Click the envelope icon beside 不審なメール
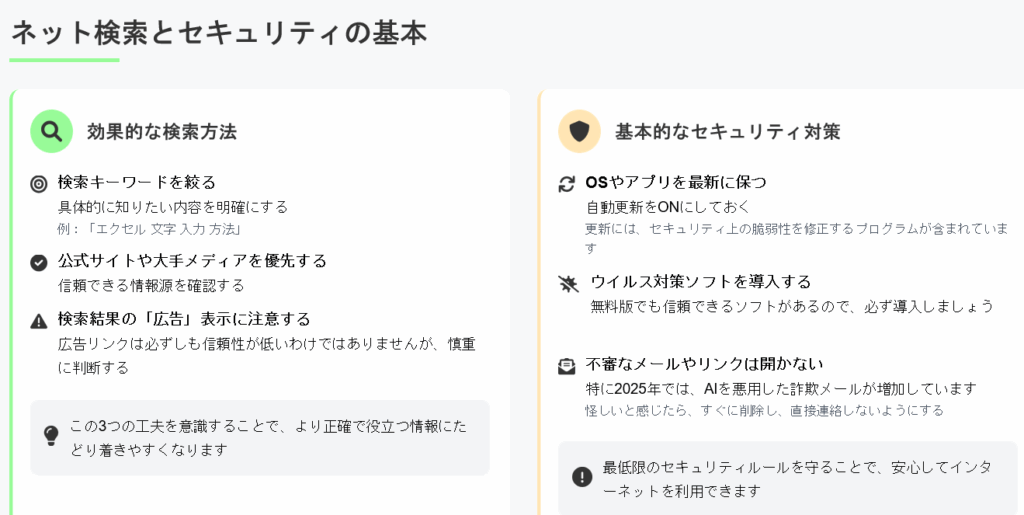Image resolution: width=1024 pixels, height=515 pixels. [x=567, y=365]
